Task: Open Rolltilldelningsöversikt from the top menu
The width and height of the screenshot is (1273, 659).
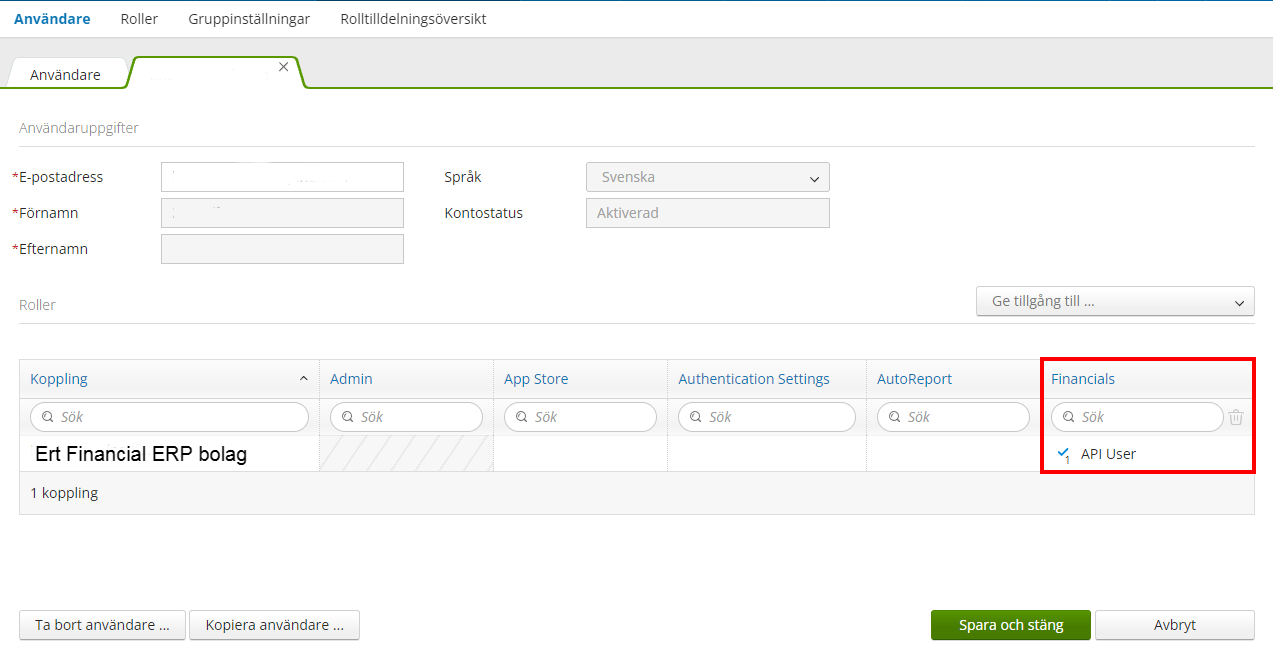Action: (x=413, y=19)
